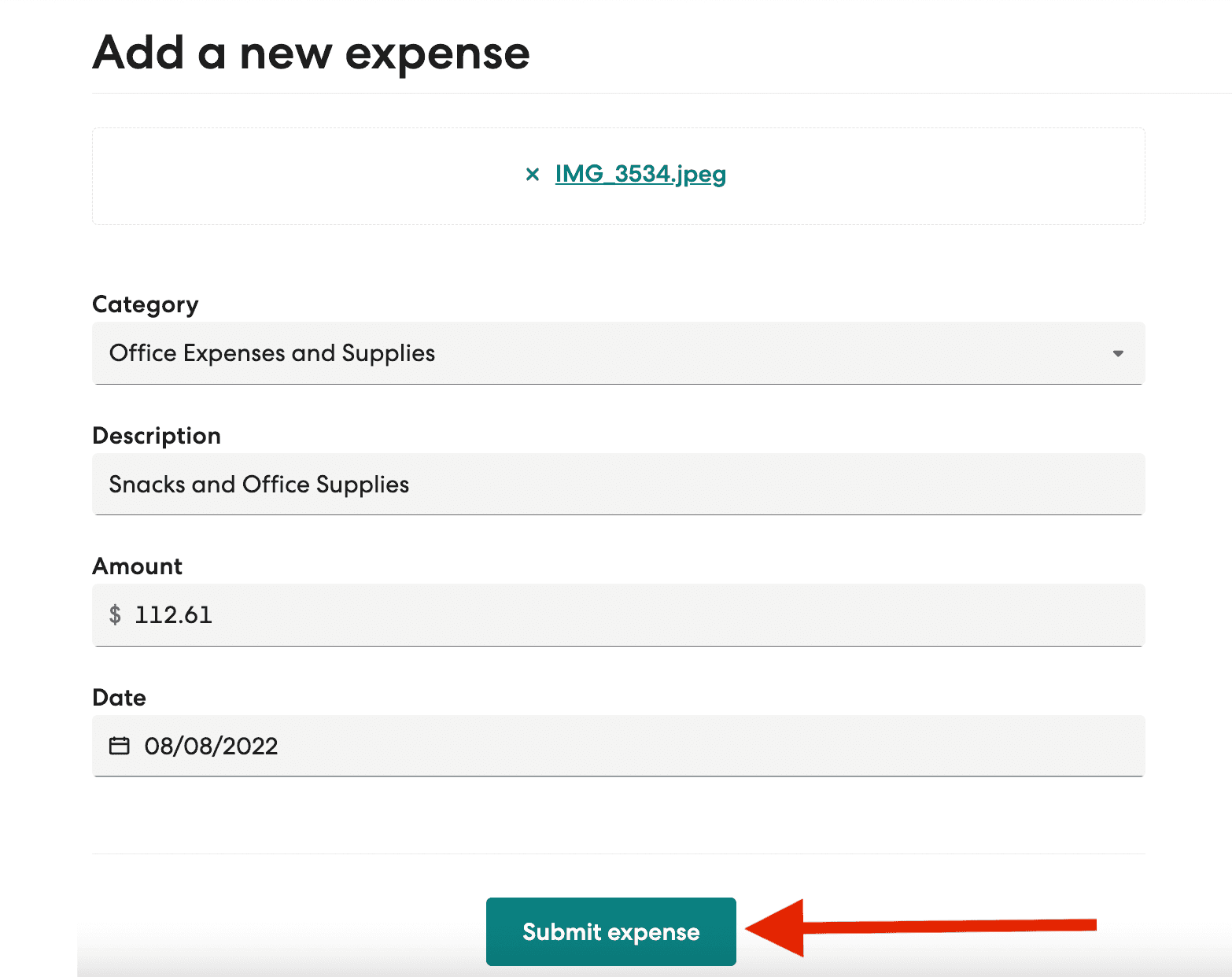This screenshot has height=977, width=1232.
Task: Click the calendar icon in the Date field
Action: pyautogui.click(x=119, y=745)
